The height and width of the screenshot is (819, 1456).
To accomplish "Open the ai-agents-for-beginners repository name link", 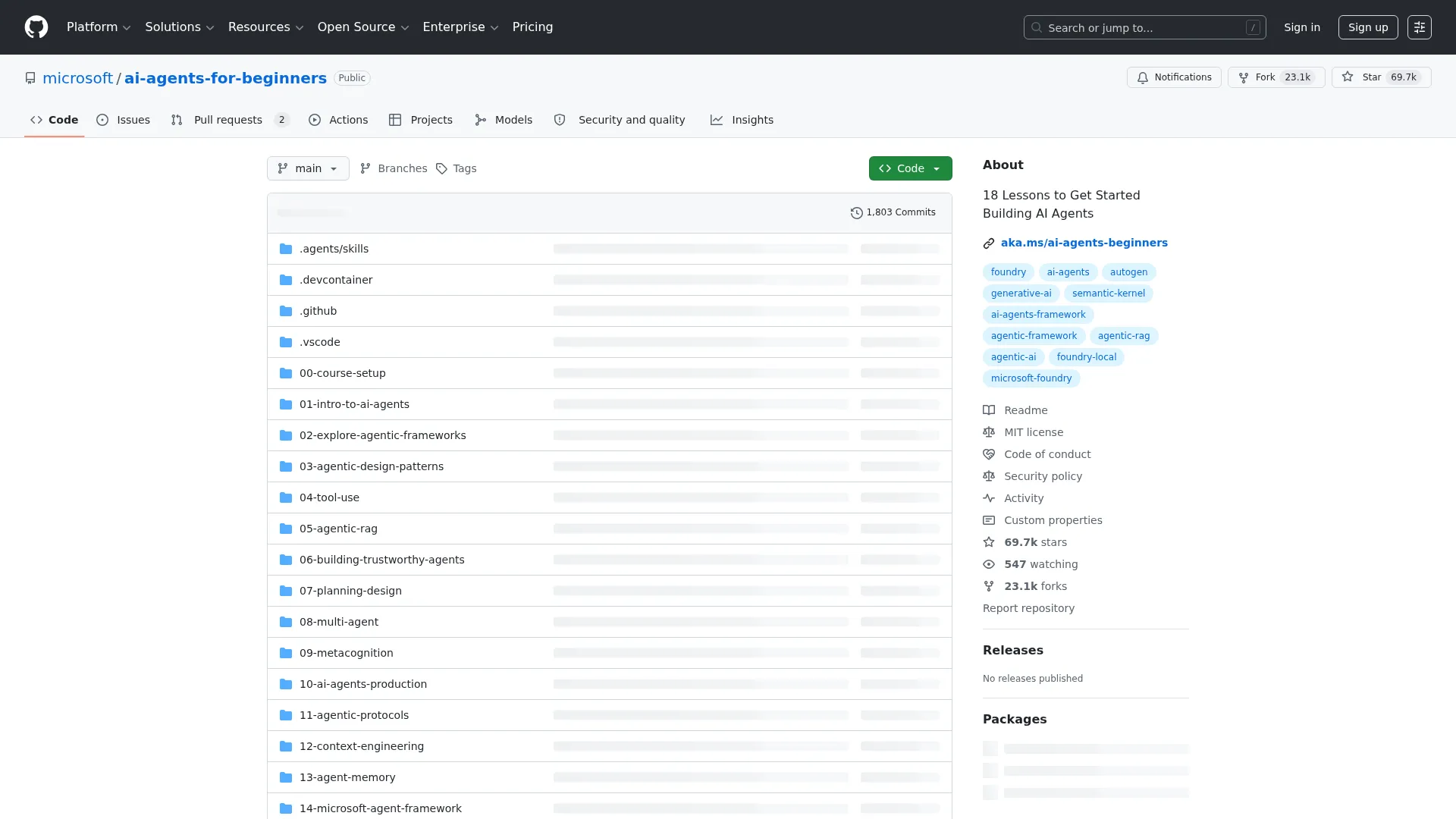I will click(225, 78).
